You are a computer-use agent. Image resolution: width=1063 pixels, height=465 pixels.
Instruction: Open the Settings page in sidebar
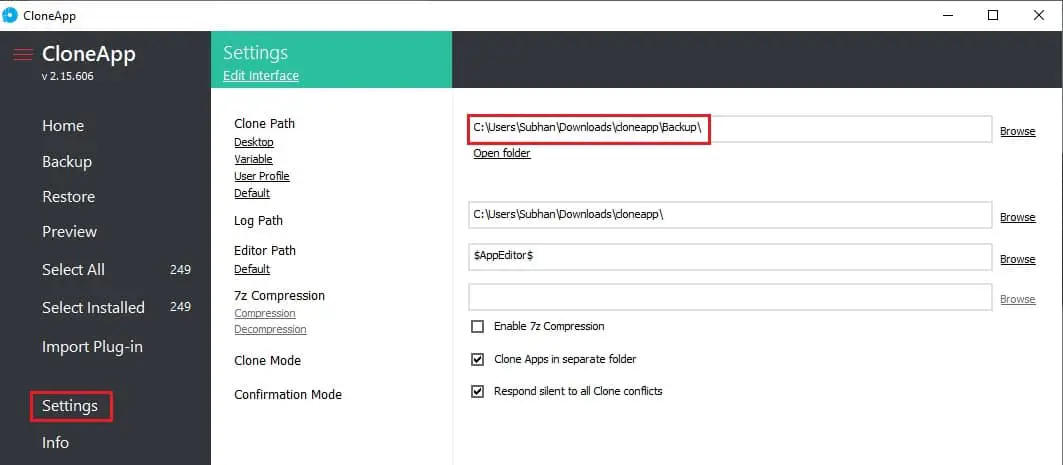point(70,405)
